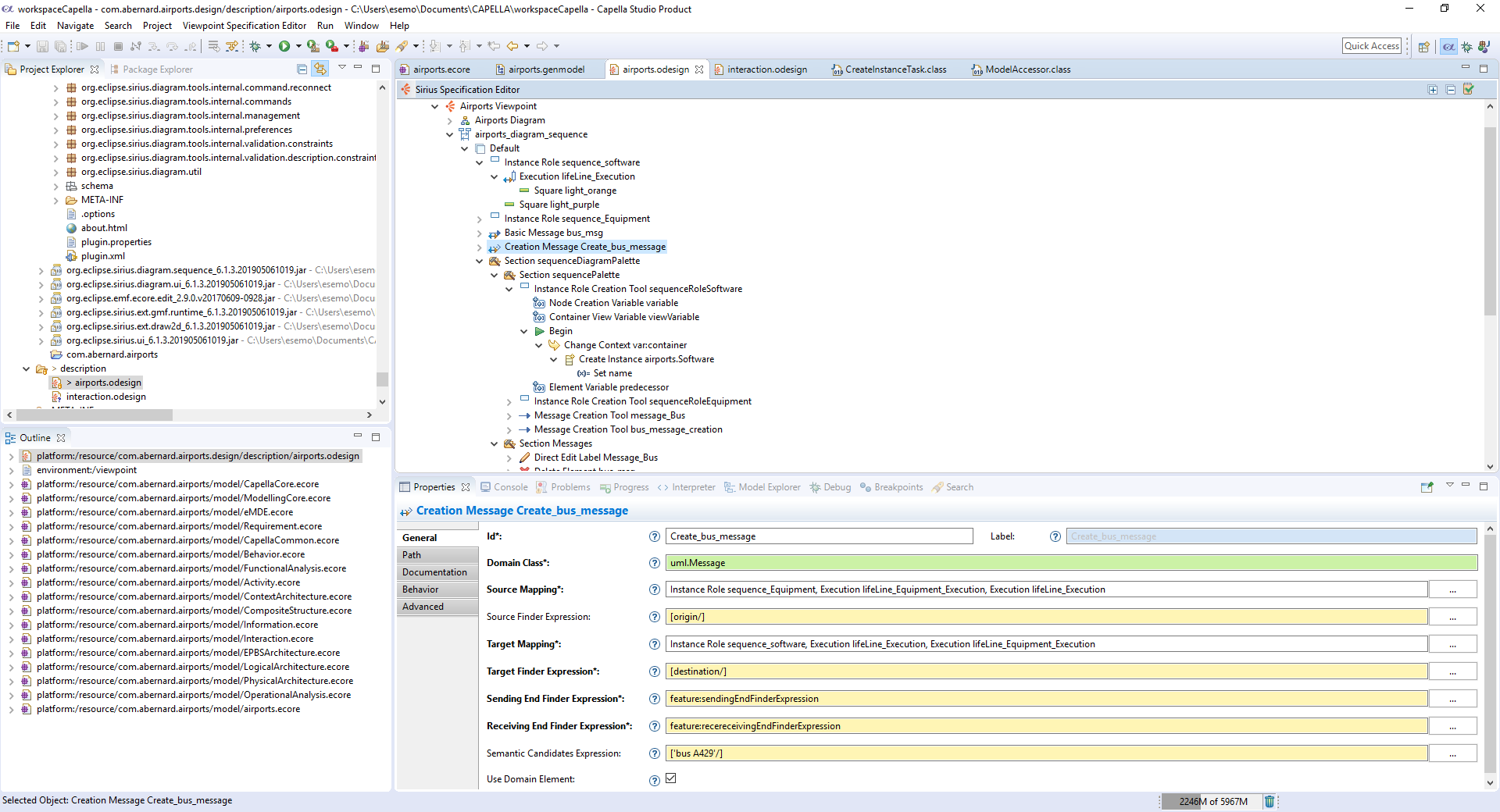1500x812 pixels.
Task: Click the Search flashlight toolbar icon
Action: click(402, 47)
